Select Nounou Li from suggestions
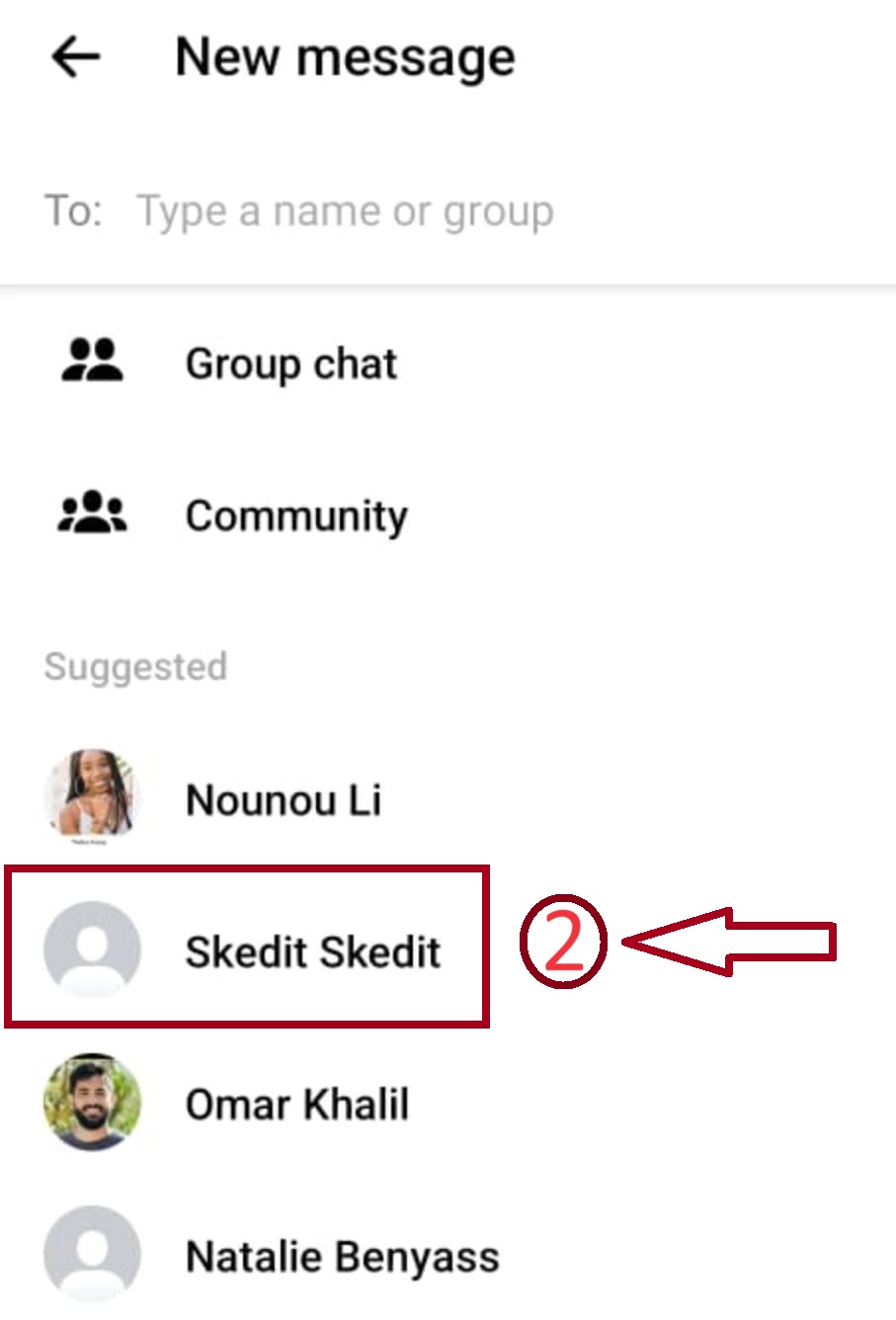This screenshot has height=1320, width=896. pyautogui.click(x=284, y=799)
